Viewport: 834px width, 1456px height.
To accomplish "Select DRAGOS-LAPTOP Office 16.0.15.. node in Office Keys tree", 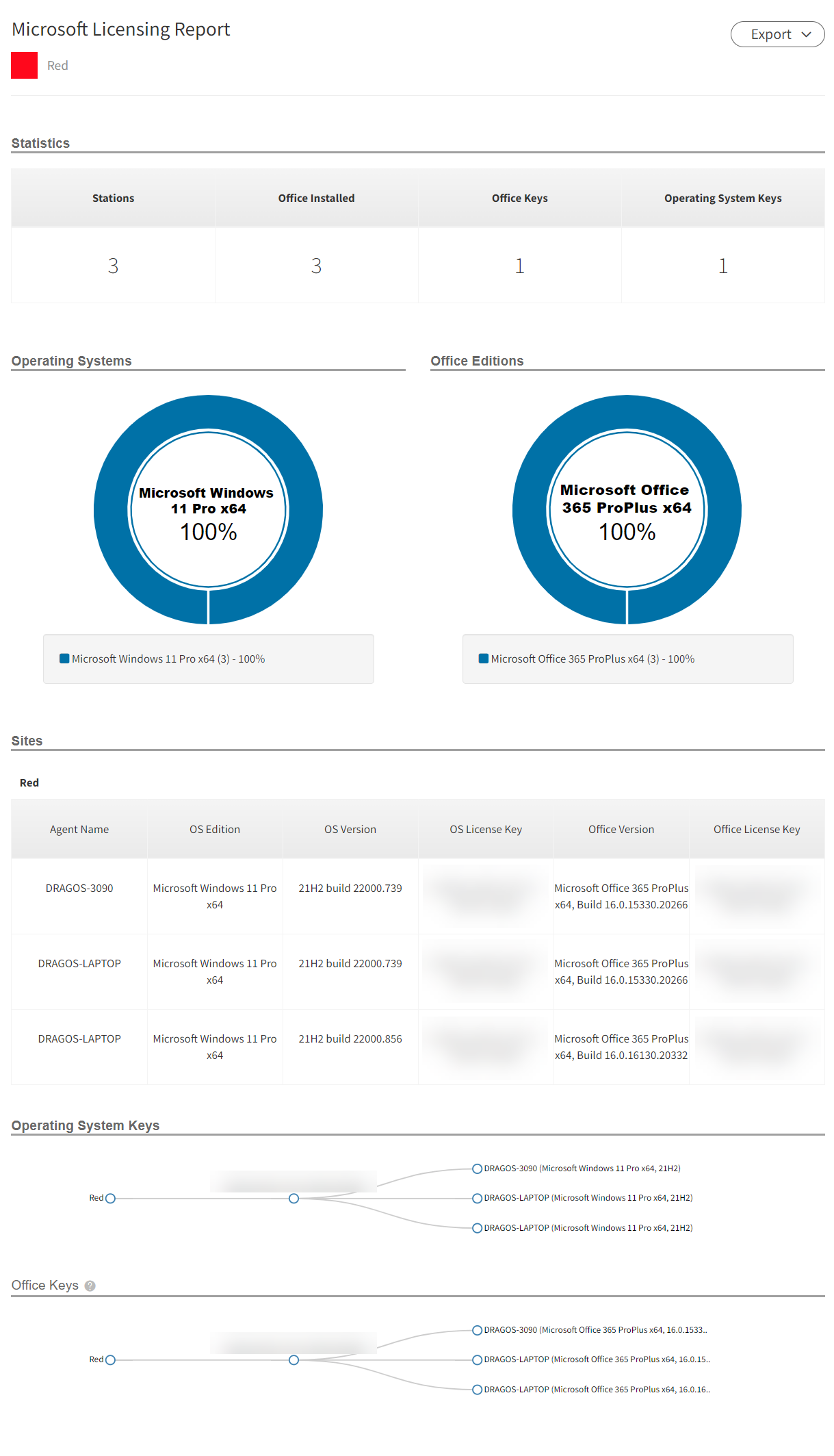I will point(478,1359).
